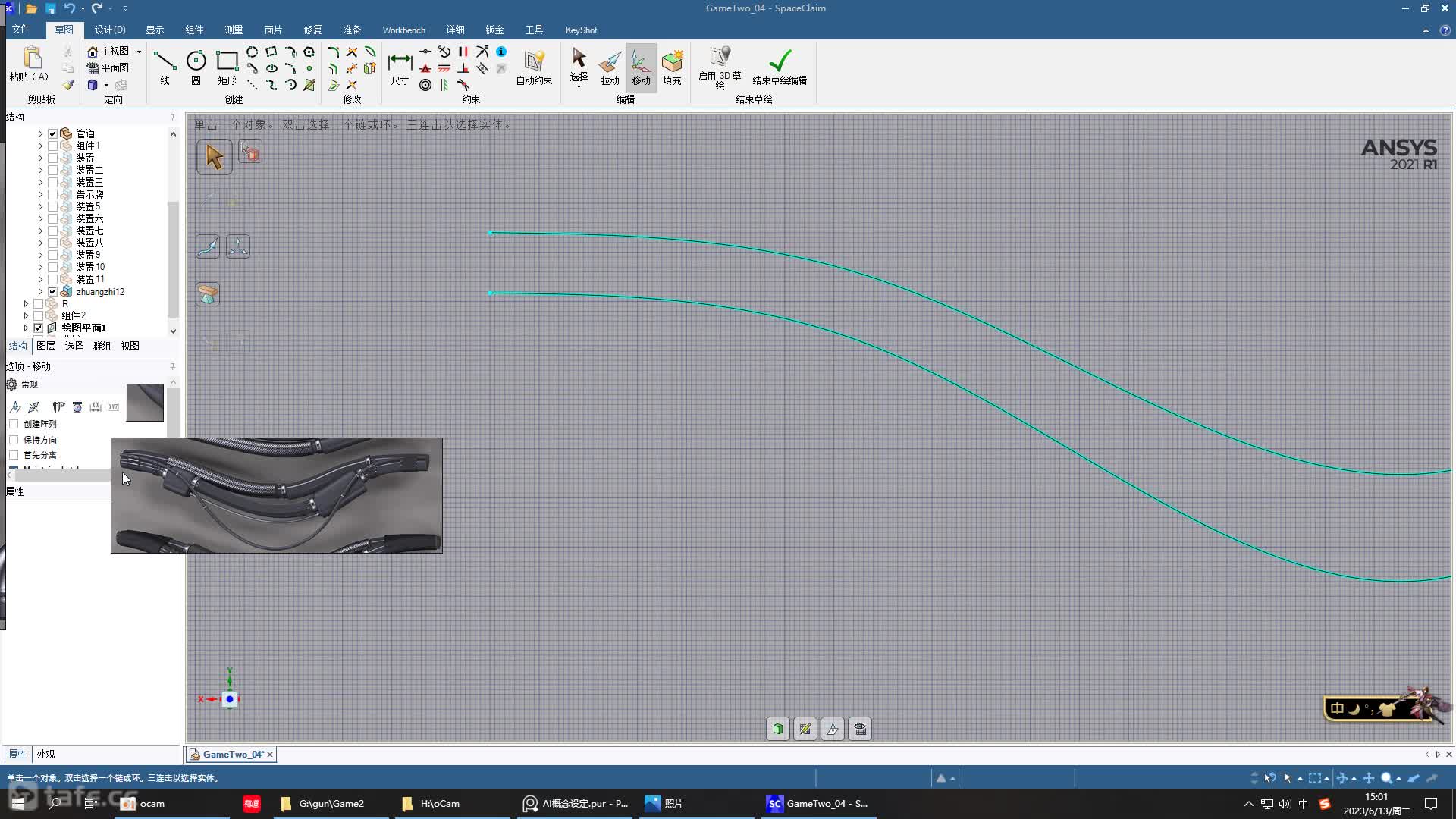Apply the concentric constraint icon
1456x819 pixels.
pos(425,85)
